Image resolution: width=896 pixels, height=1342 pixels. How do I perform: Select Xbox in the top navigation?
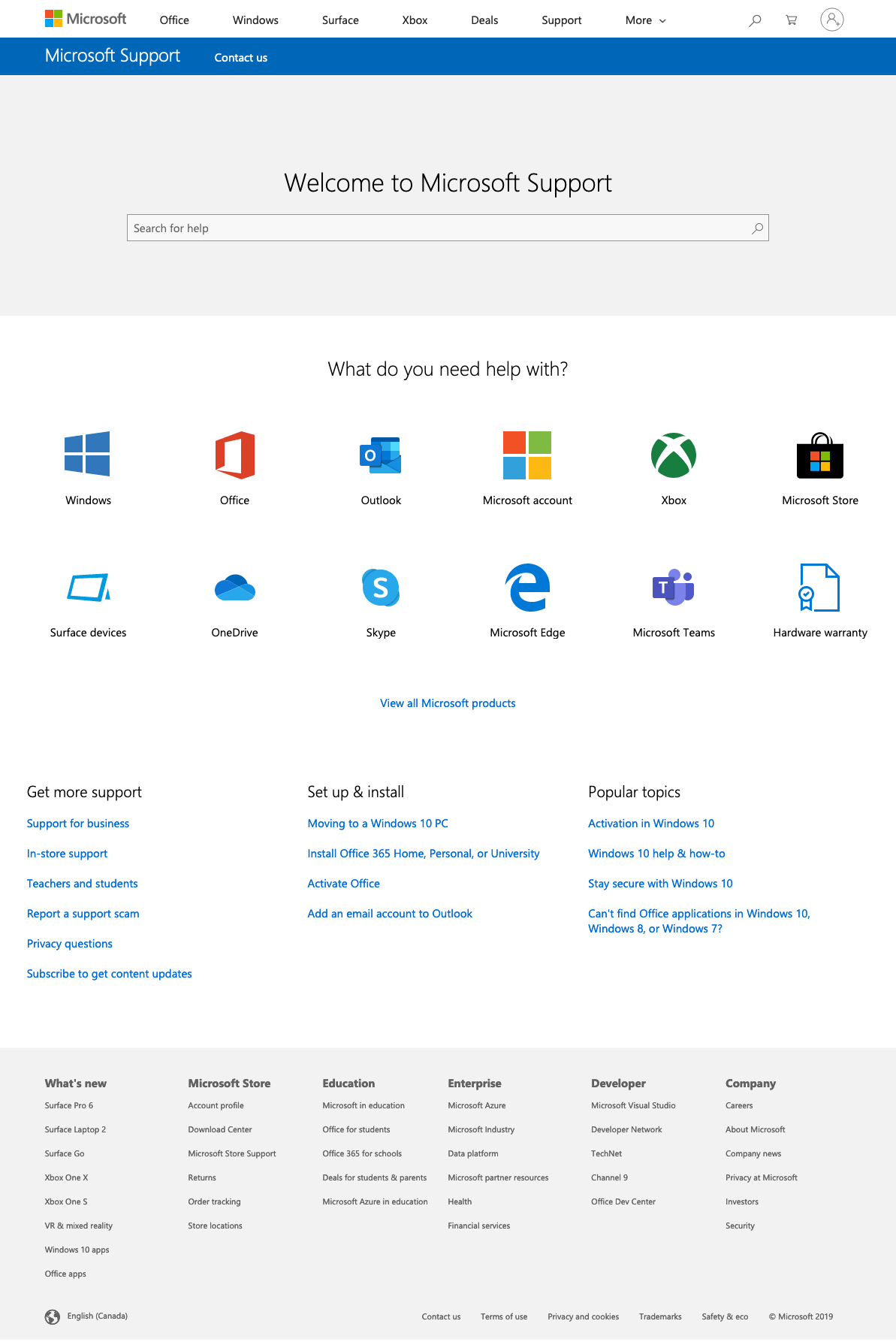click(415, 20)
